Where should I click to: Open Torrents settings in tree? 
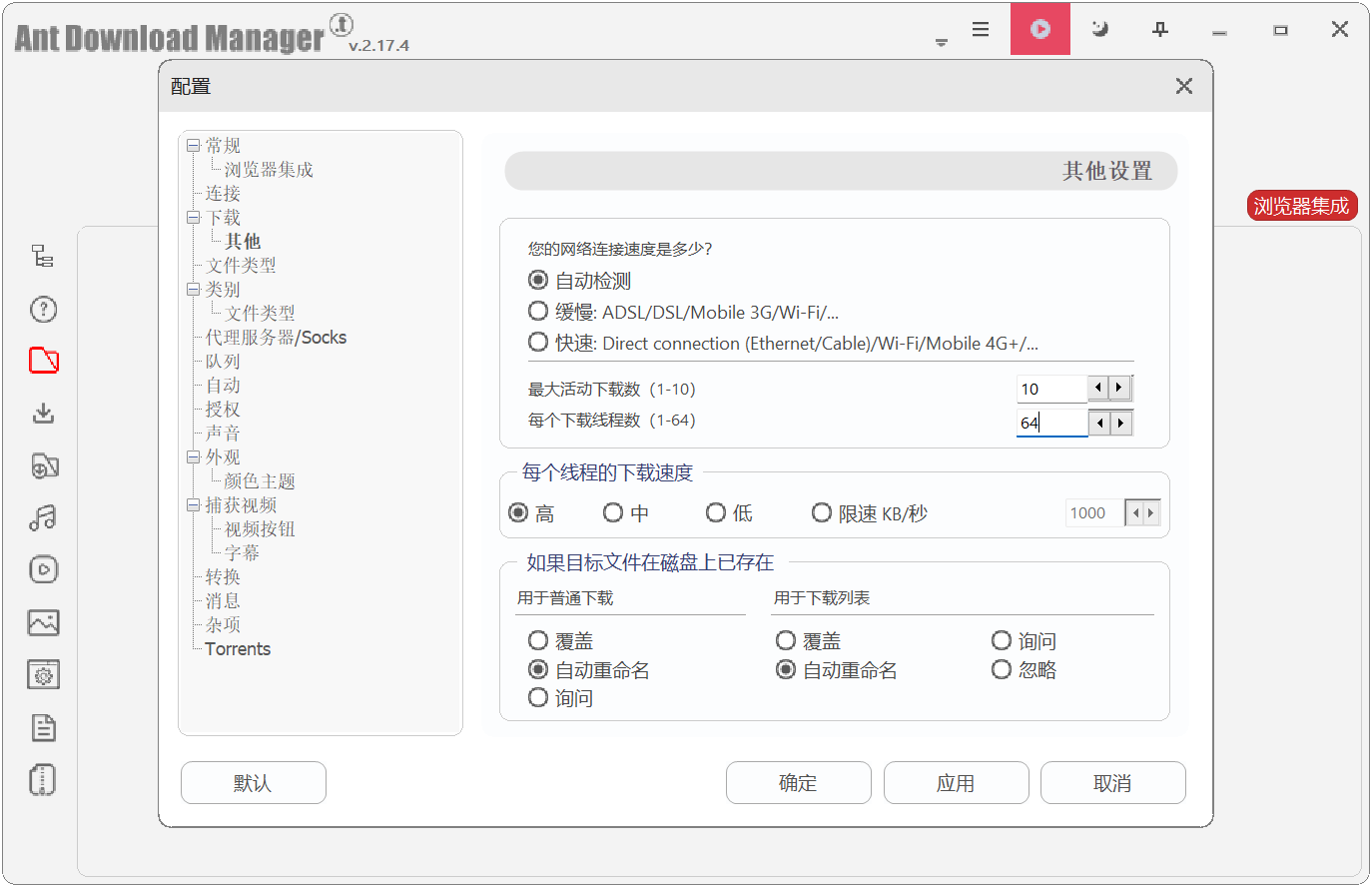pos(238,649)
